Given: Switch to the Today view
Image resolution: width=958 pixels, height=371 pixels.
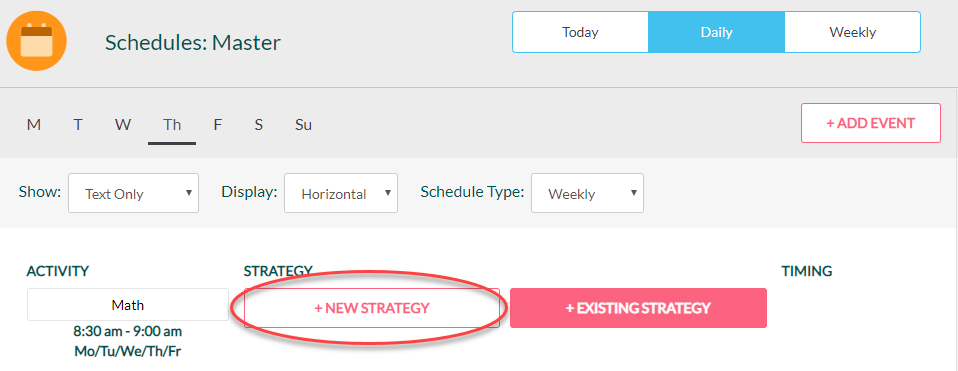Looking at the screenshot, I should click(x=580, y=32).
